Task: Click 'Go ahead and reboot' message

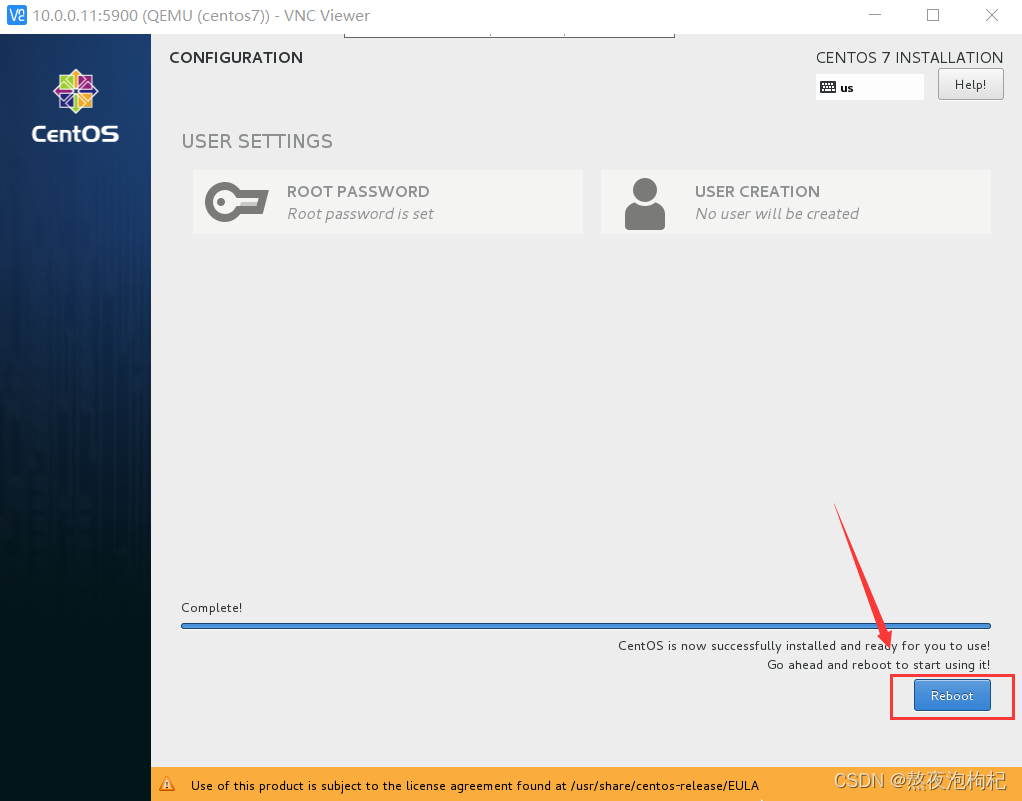Action: (x=879, y=665)
